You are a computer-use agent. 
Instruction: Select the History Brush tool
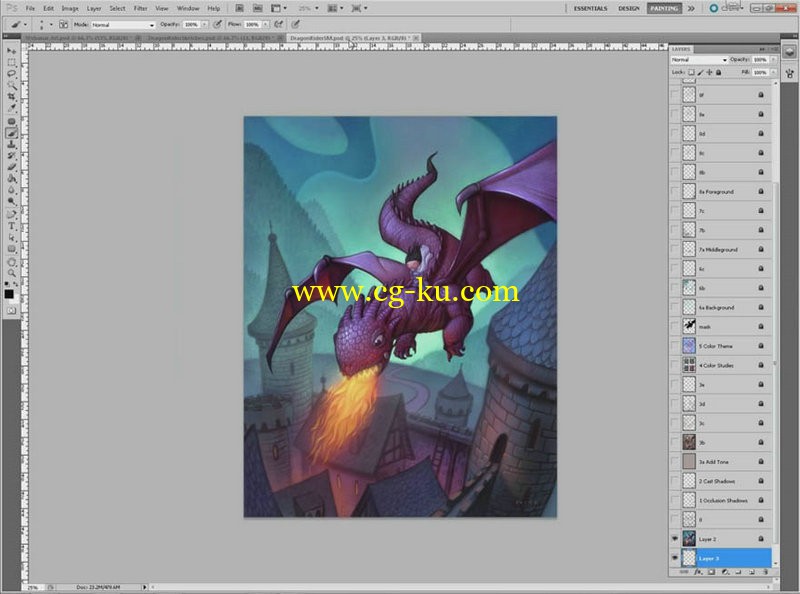(x=11, y=156)
